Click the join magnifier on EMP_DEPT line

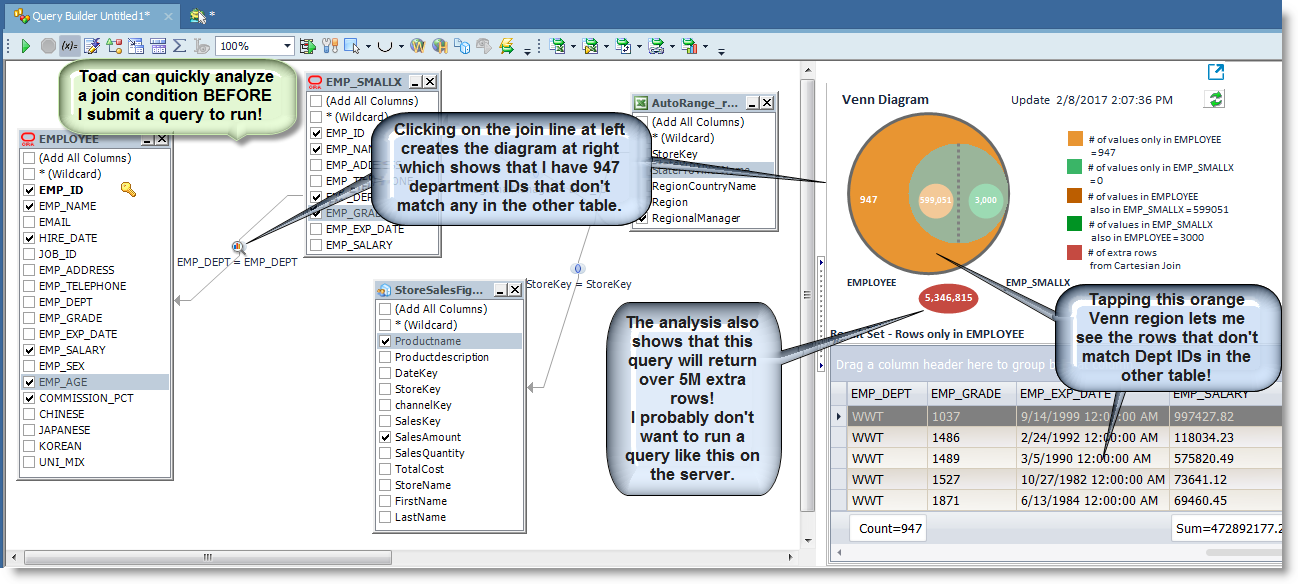click(x=239, y=246)
